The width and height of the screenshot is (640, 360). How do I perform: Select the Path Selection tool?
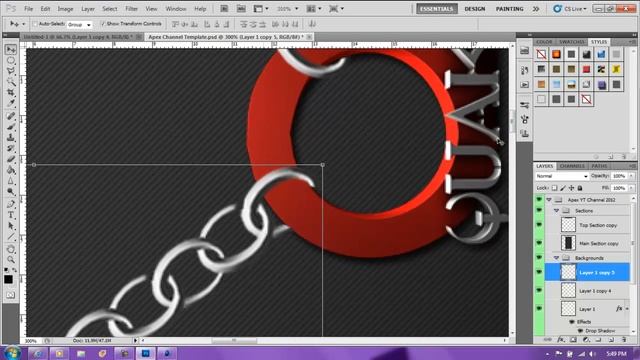point(11,226)
